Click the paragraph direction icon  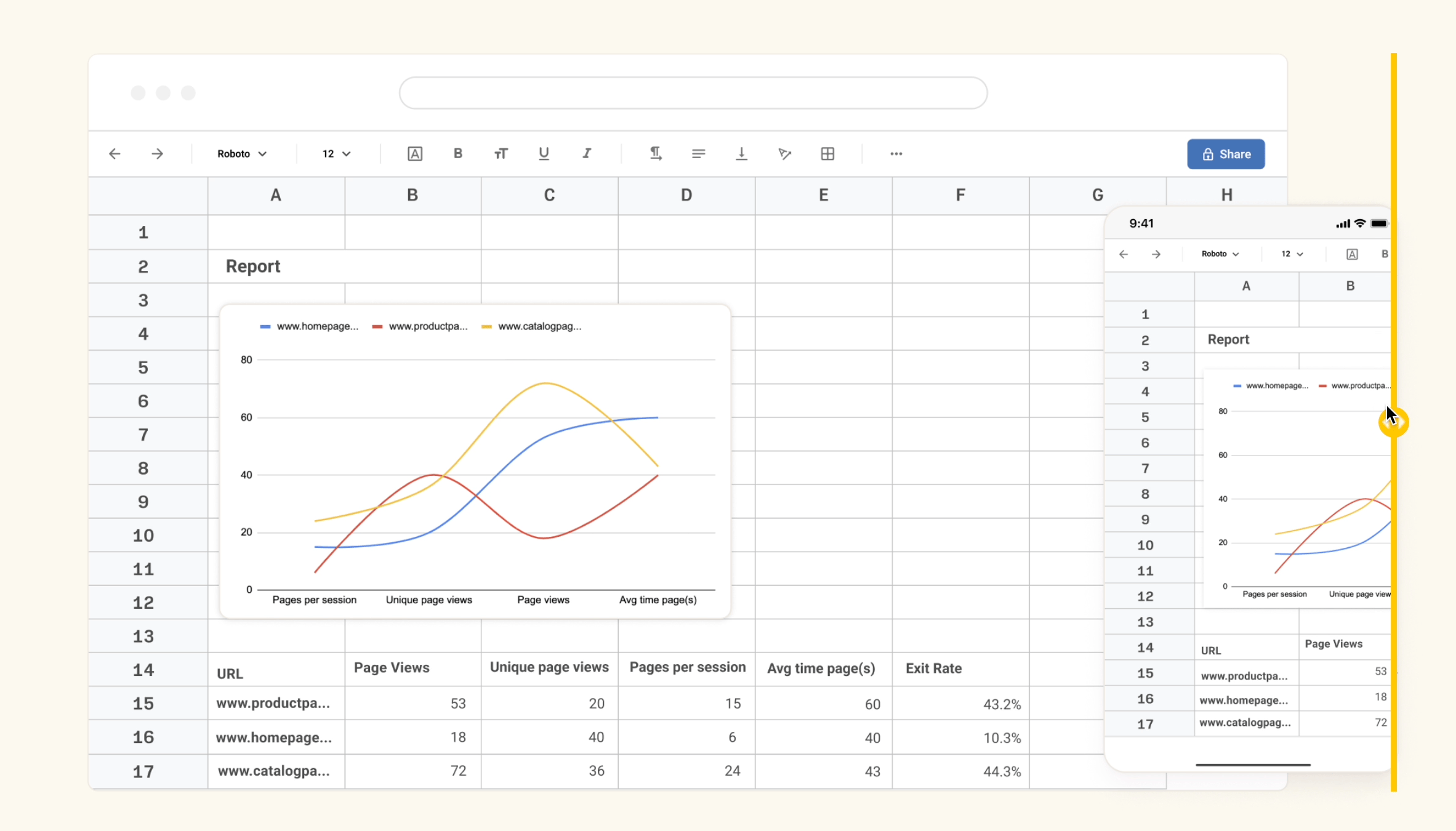[x=656, y=154]
